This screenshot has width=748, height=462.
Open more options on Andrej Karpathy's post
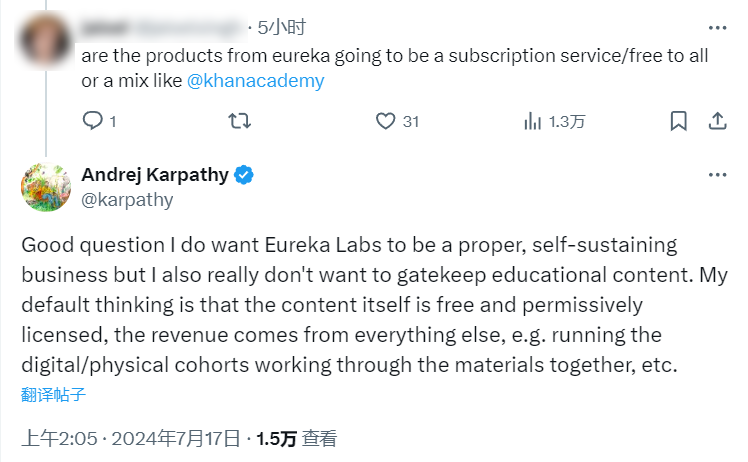tap(717, 175)
